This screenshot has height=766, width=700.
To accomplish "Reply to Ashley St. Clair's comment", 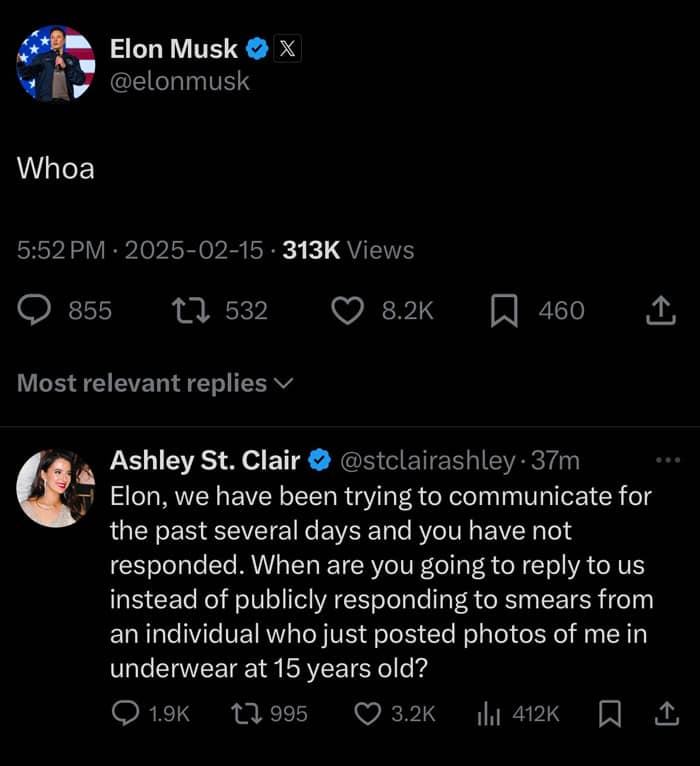I will coord(125,713).
